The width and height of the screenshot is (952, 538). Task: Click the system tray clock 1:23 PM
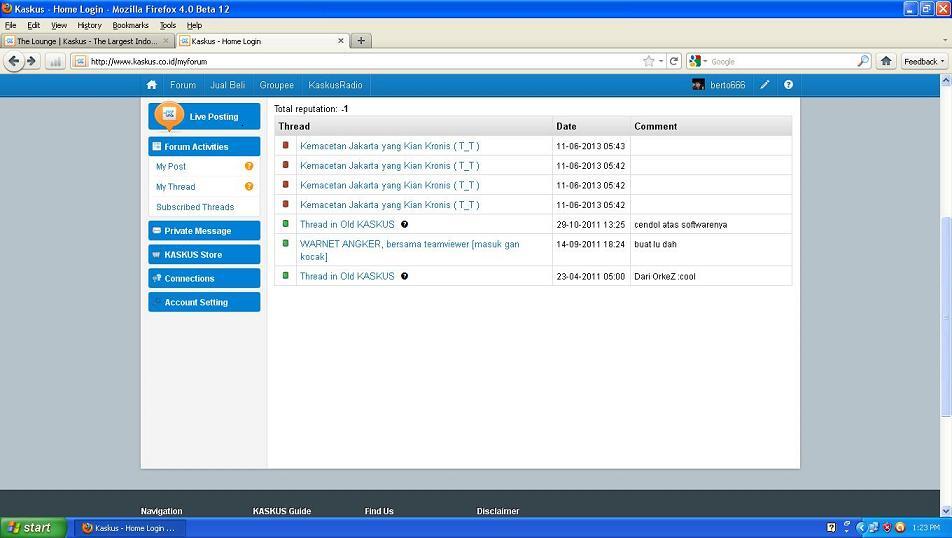pyautogui.click(x=926, y=528)
